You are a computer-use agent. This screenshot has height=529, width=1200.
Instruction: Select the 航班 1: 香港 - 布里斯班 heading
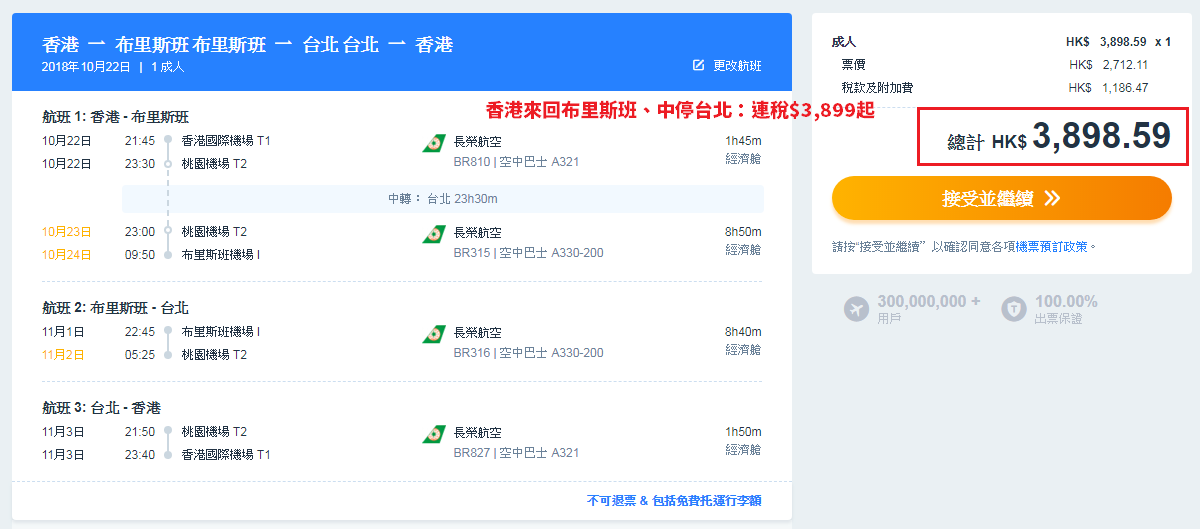(115, 117)
